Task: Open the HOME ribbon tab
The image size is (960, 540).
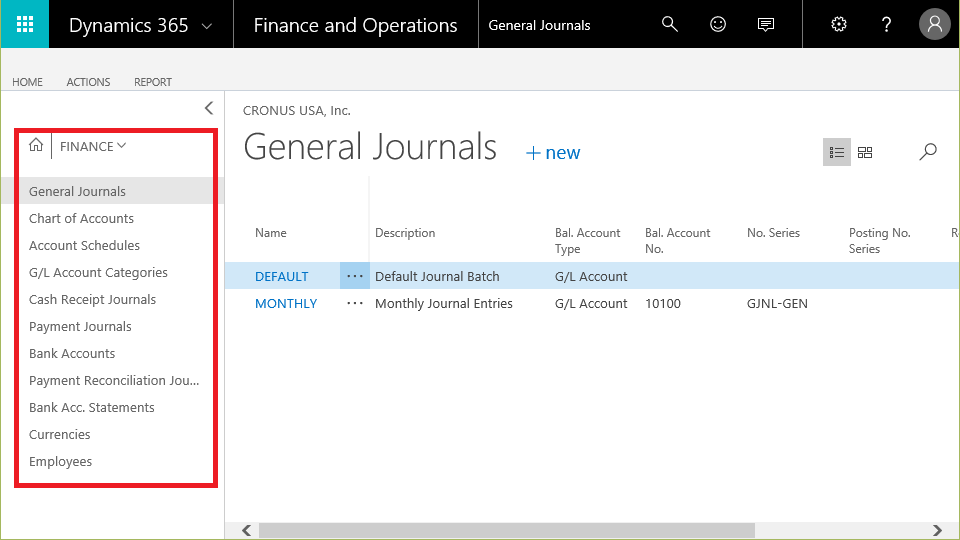Action: 28,82
